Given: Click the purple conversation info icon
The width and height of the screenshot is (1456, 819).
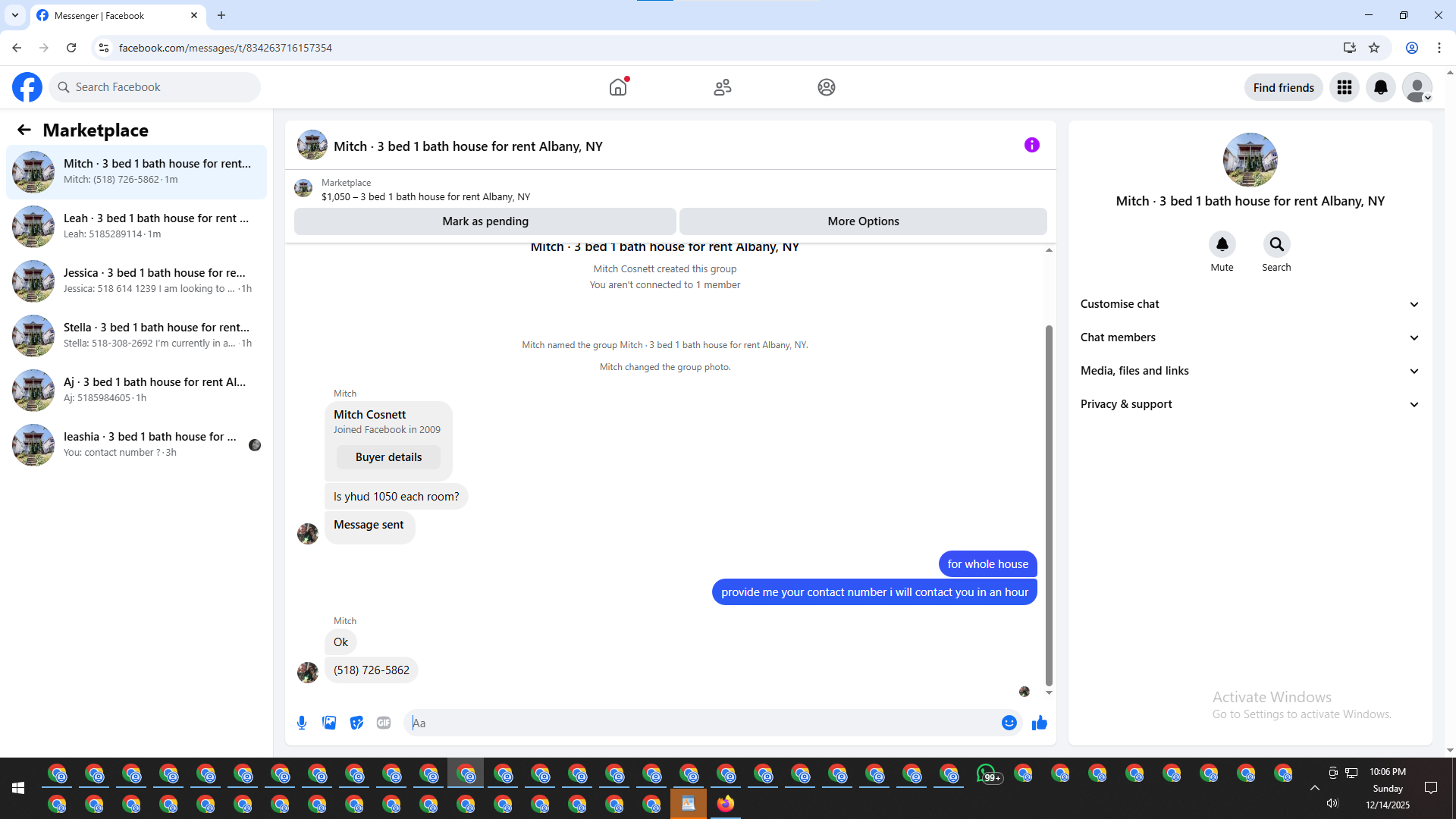Looking at the screenshot, I should coord(1031,145).
